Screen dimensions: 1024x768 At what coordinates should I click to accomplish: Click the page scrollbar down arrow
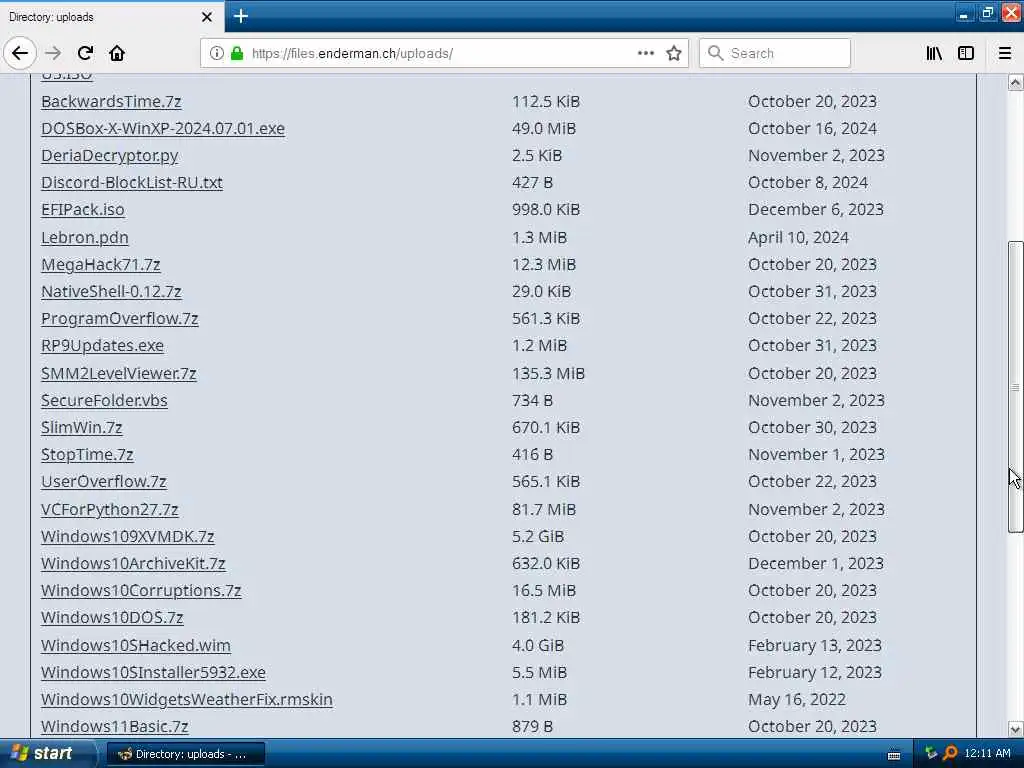click(x=1015, y=729)
